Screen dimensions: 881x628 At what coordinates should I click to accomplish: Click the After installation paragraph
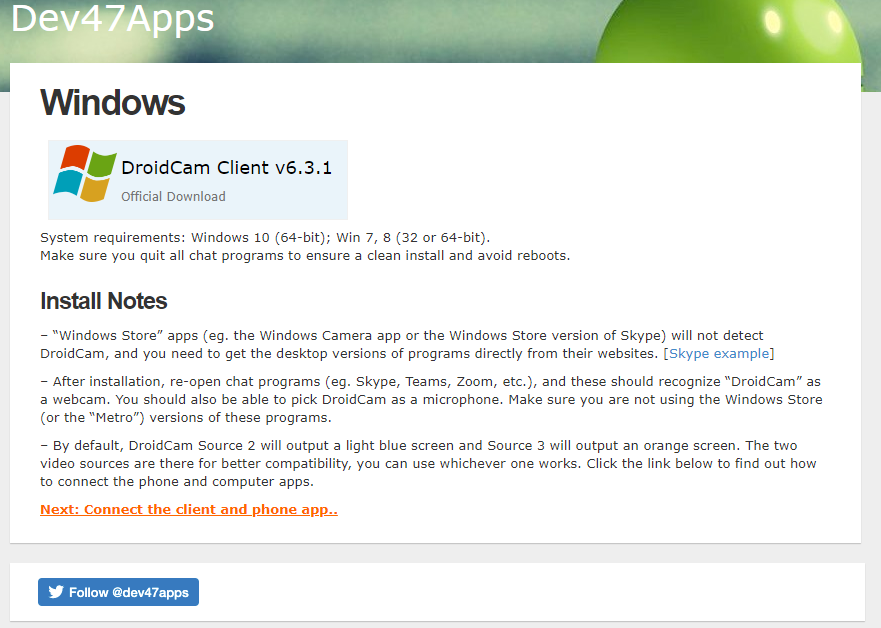[x=431, y=399]
